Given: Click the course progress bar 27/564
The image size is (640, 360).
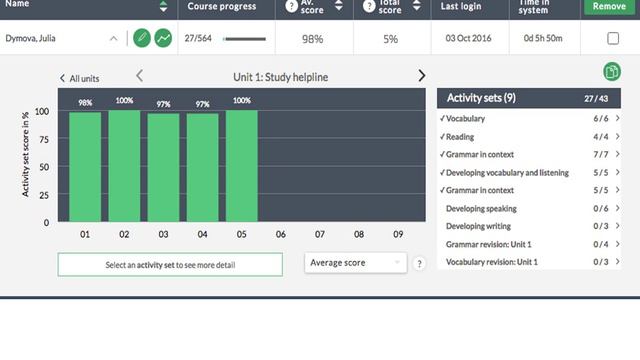Looking at the screenshot, I should point(244,39).
